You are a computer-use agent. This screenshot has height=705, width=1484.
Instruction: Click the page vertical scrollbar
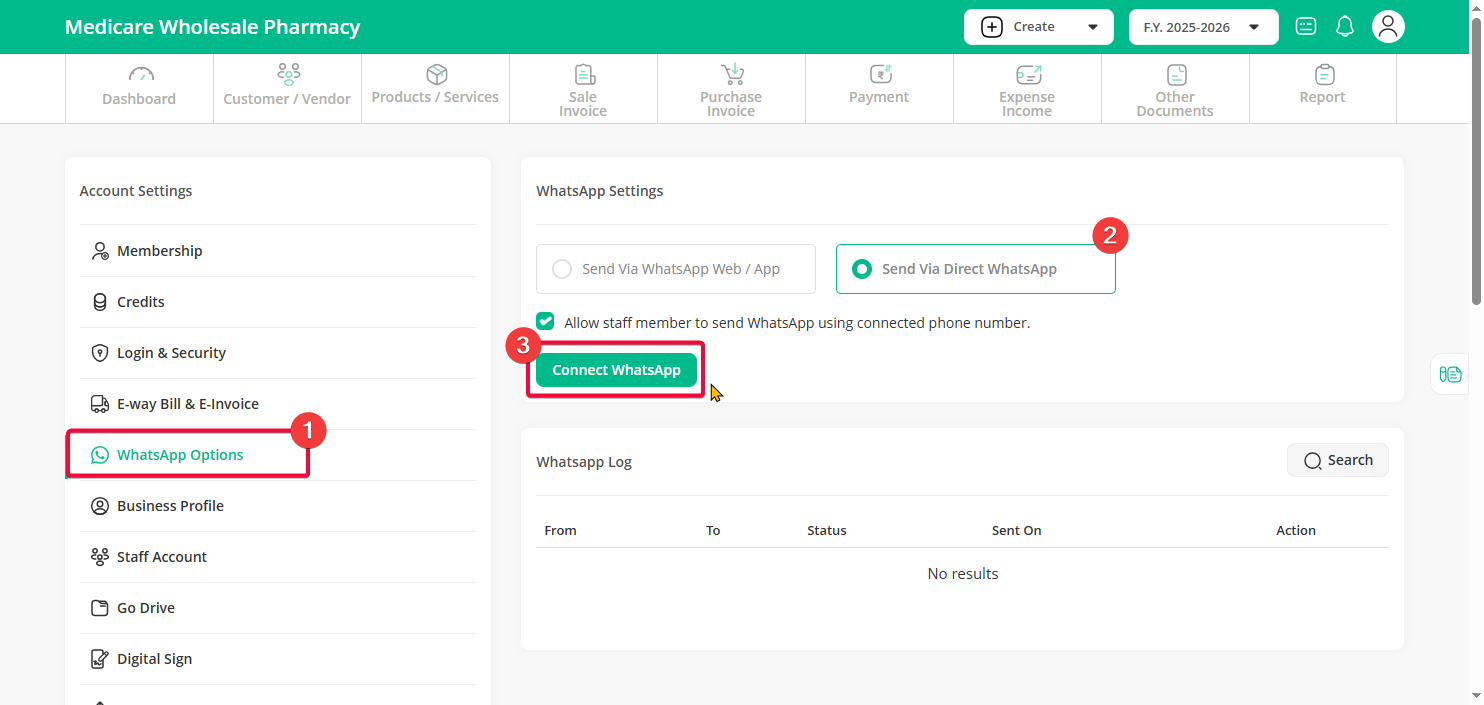[x=1476, y=160]
